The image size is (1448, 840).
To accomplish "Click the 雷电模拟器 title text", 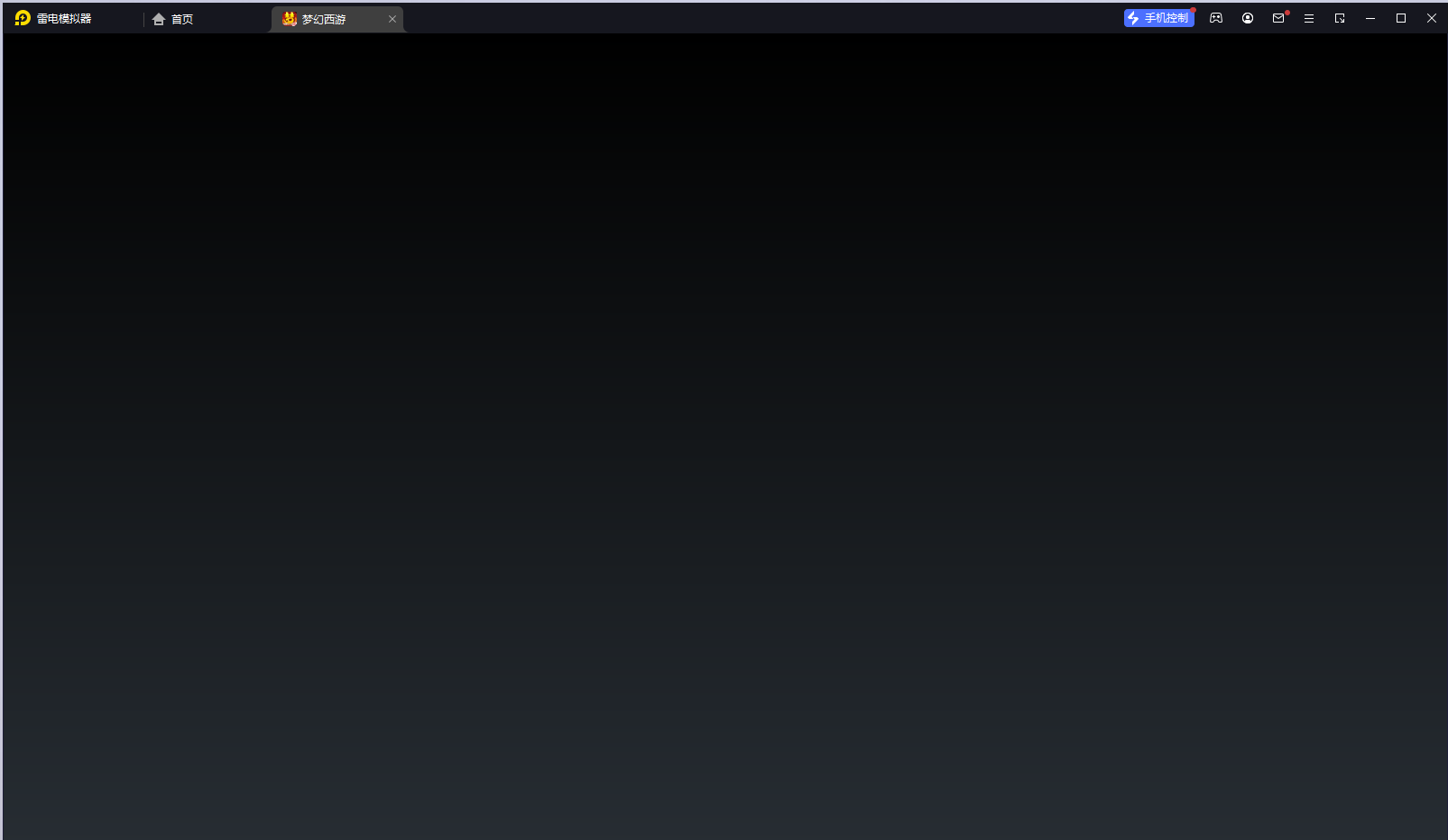I will 64,19.
